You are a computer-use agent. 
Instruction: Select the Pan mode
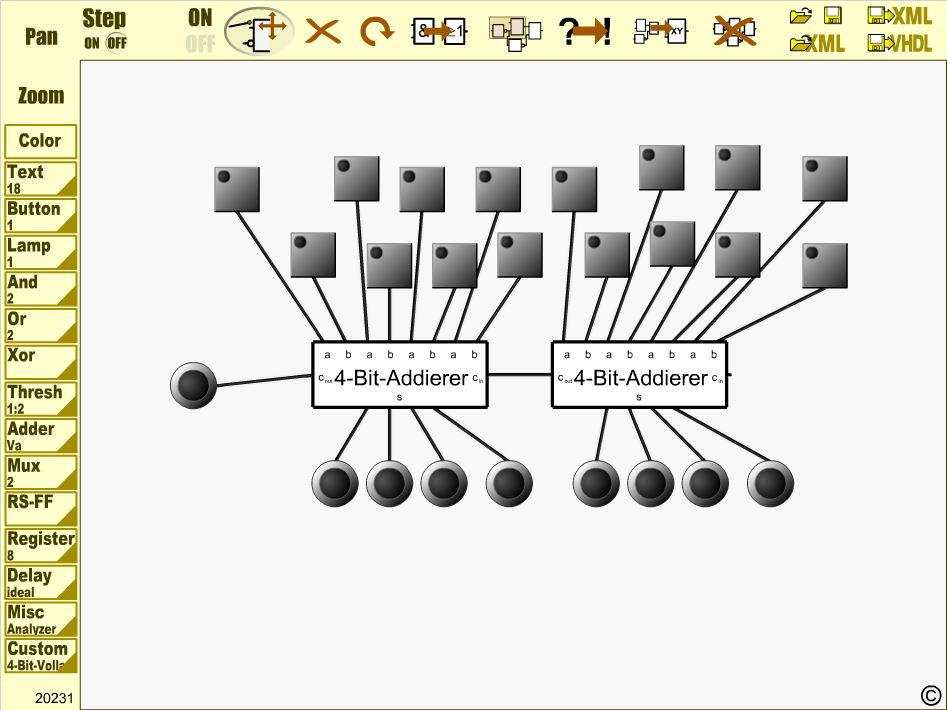tap(41, 38)
